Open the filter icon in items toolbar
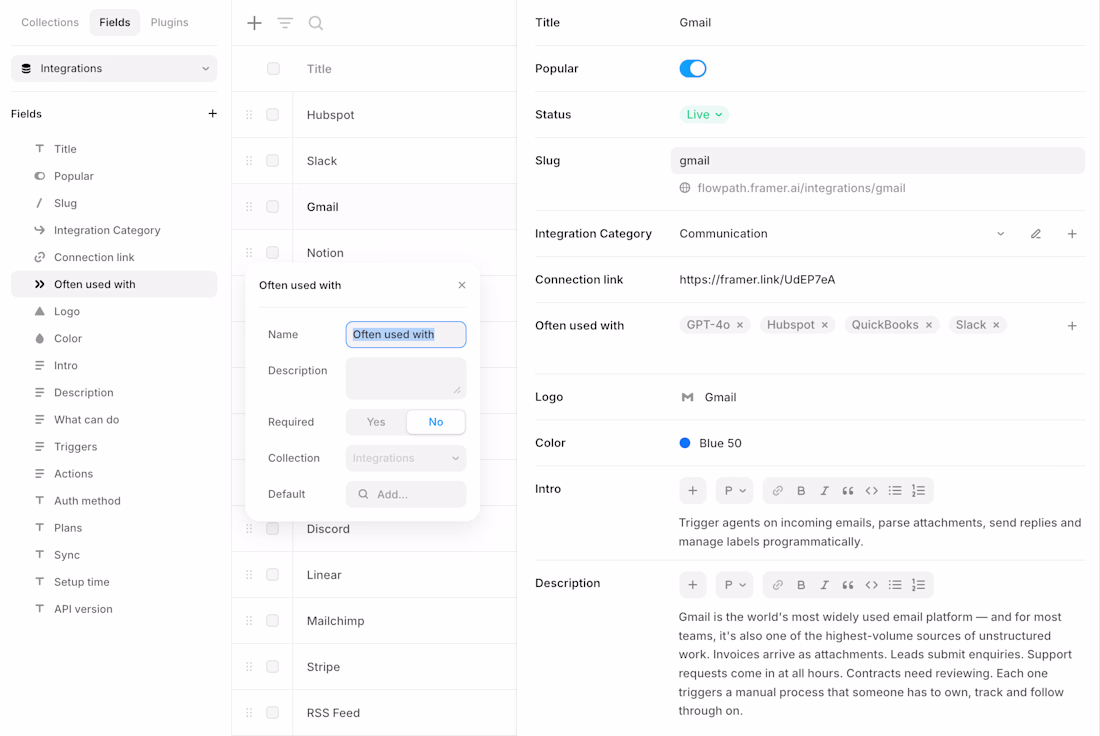 tap(285, 23)
